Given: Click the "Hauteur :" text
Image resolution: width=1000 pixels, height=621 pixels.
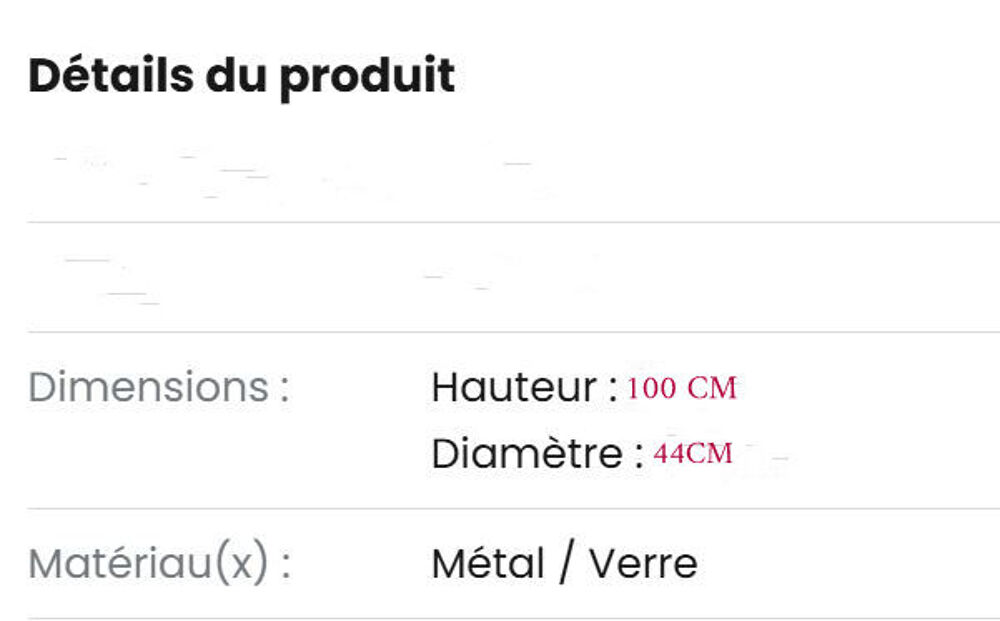Looking at the screenshot, I should 525,387.
